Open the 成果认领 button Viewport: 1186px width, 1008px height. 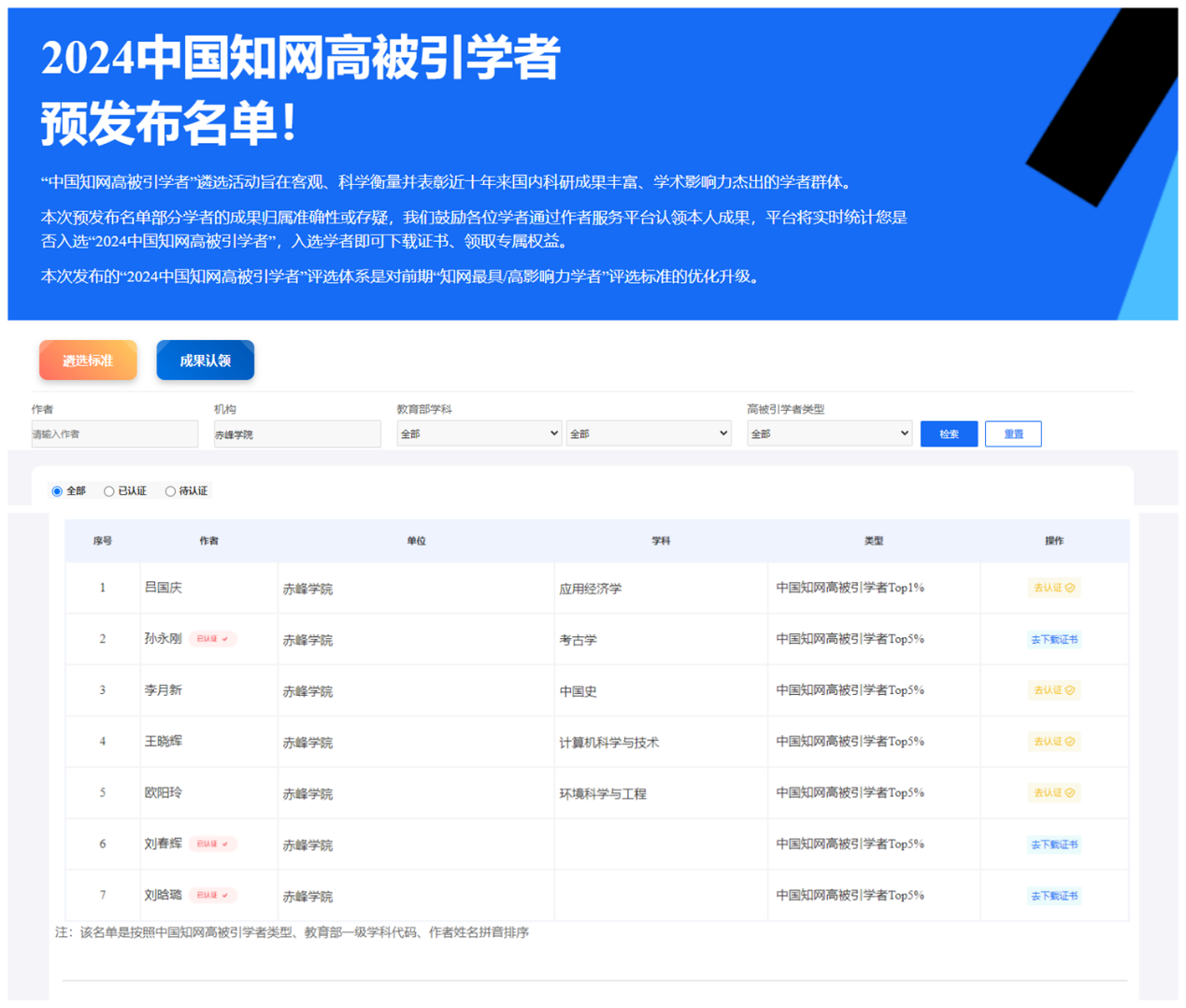tap(206, 361)
